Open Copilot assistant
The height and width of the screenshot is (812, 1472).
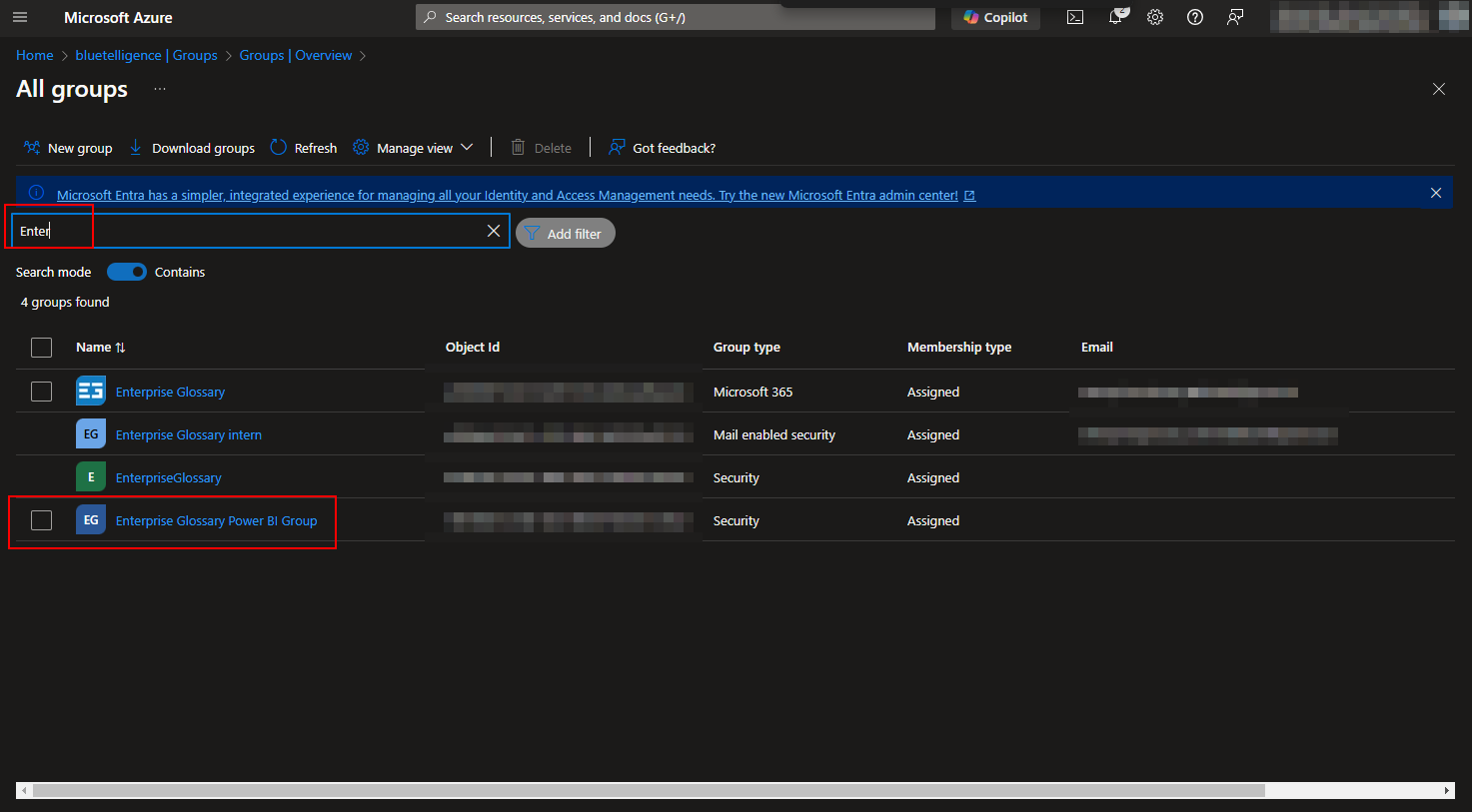point(995,18)
